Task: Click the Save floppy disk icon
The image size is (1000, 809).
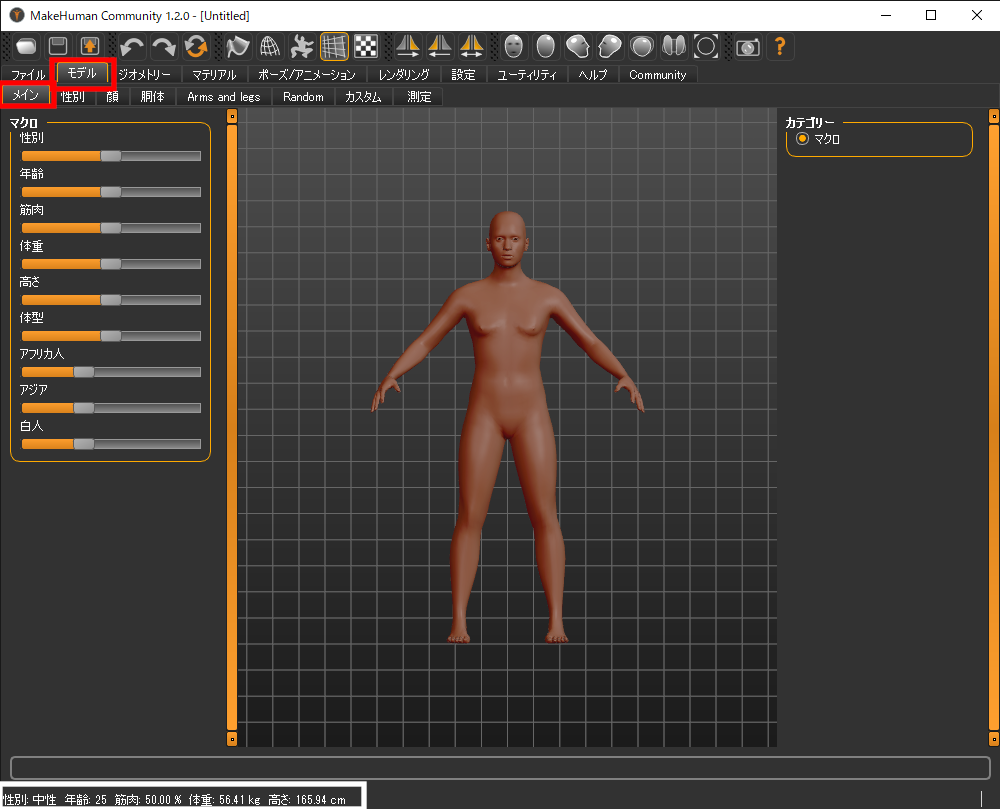Action: tap(58, 46)
